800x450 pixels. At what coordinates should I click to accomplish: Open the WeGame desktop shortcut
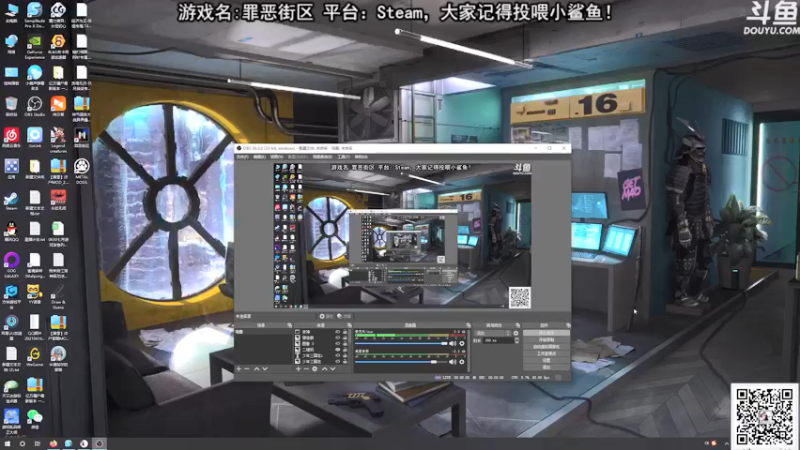pos(35,355)
